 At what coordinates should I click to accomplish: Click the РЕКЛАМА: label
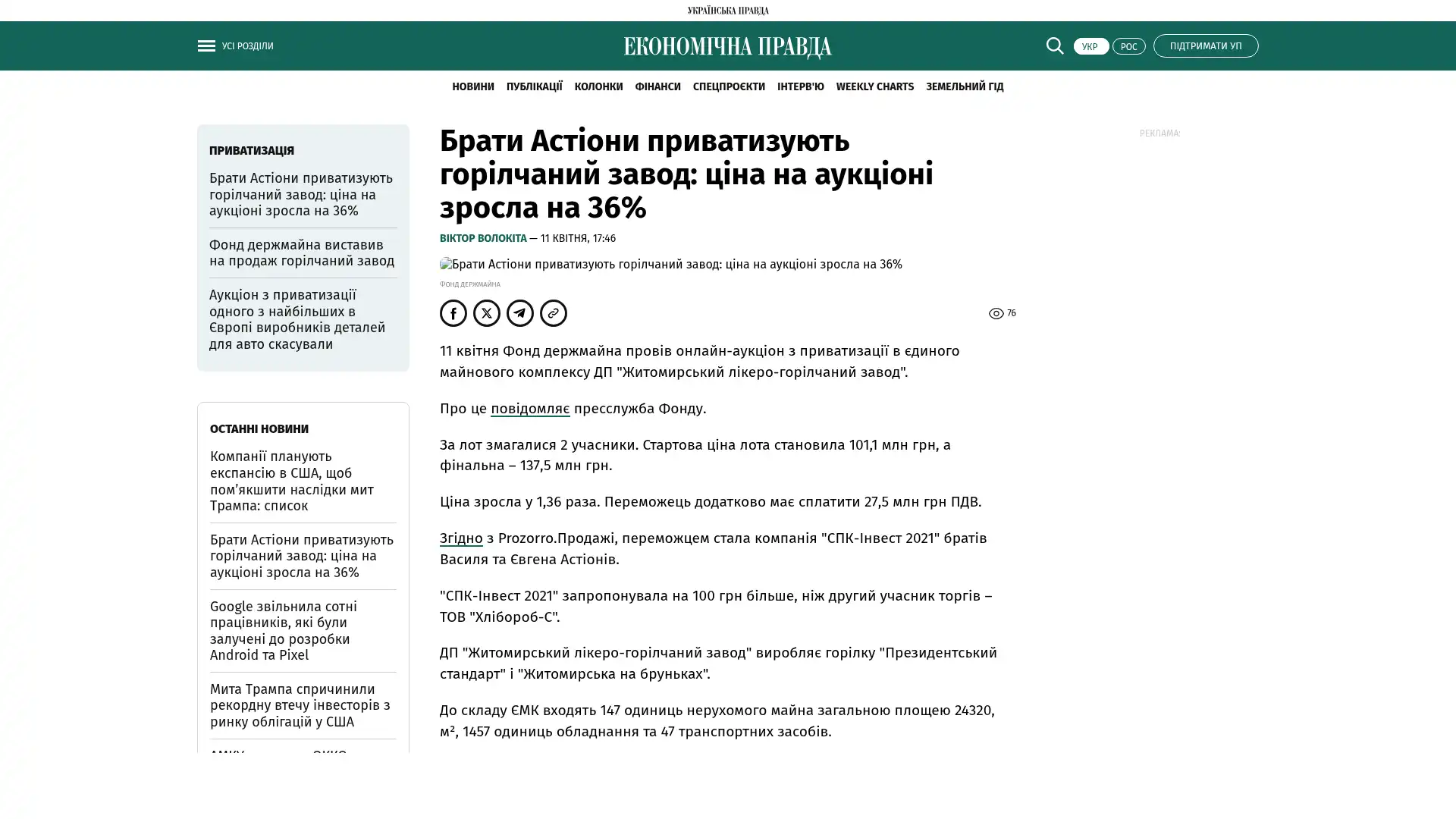coord(1159,133)
